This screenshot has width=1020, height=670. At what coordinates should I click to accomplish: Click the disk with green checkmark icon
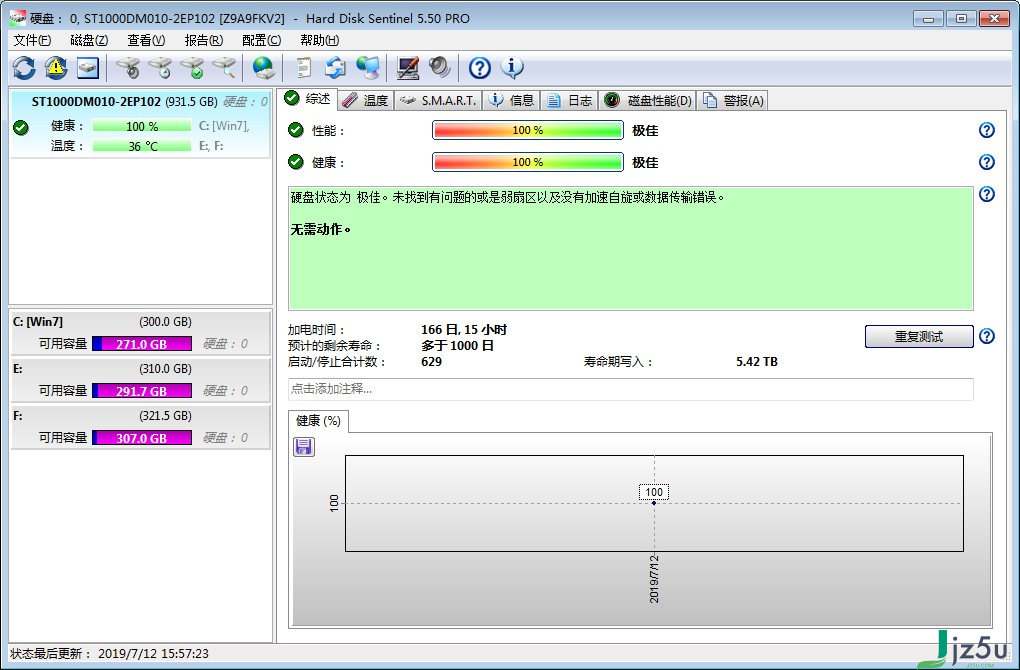[193, 68]
